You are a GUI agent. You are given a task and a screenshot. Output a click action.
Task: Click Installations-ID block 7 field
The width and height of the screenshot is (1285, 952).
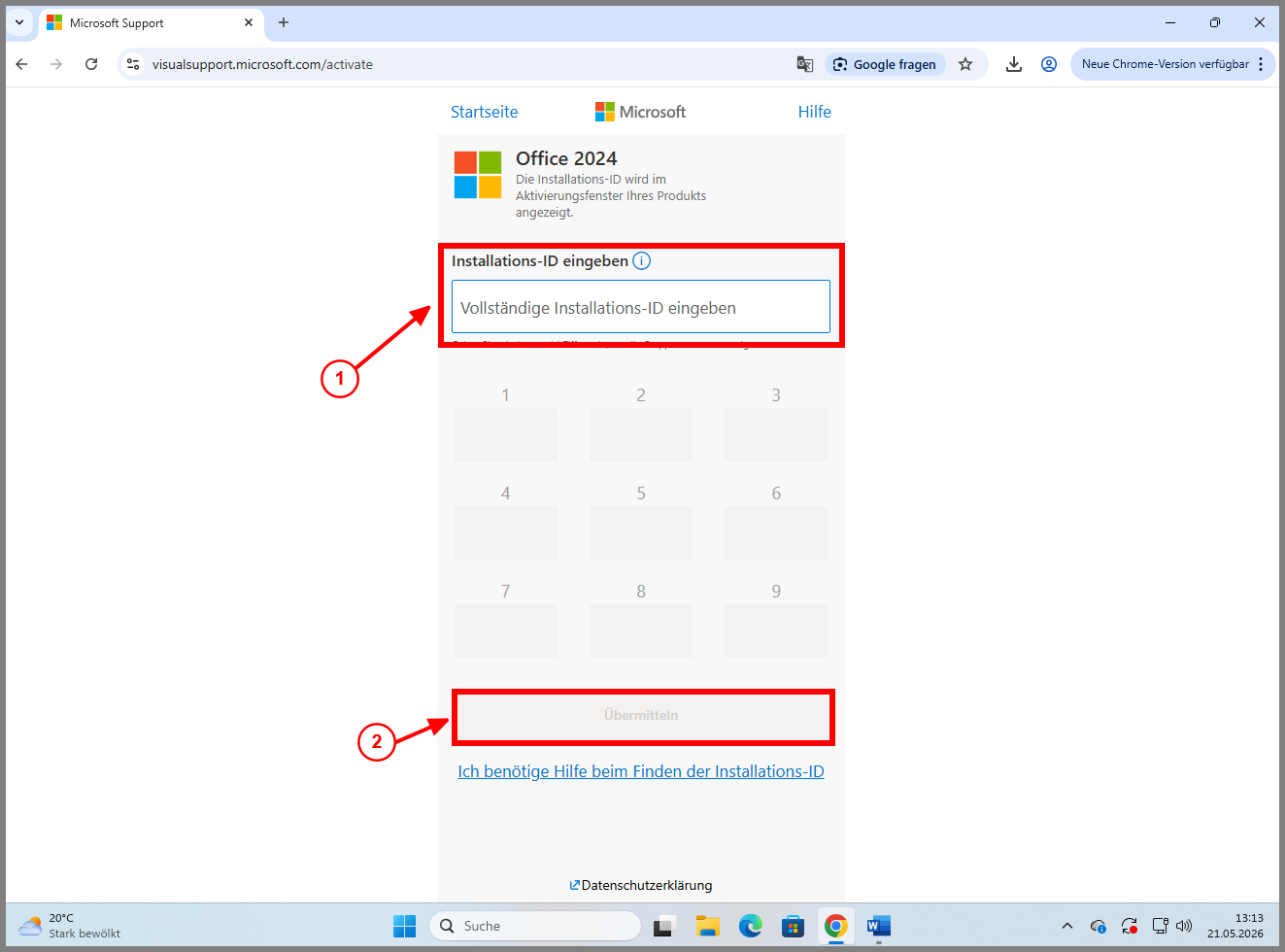(506, 630)
